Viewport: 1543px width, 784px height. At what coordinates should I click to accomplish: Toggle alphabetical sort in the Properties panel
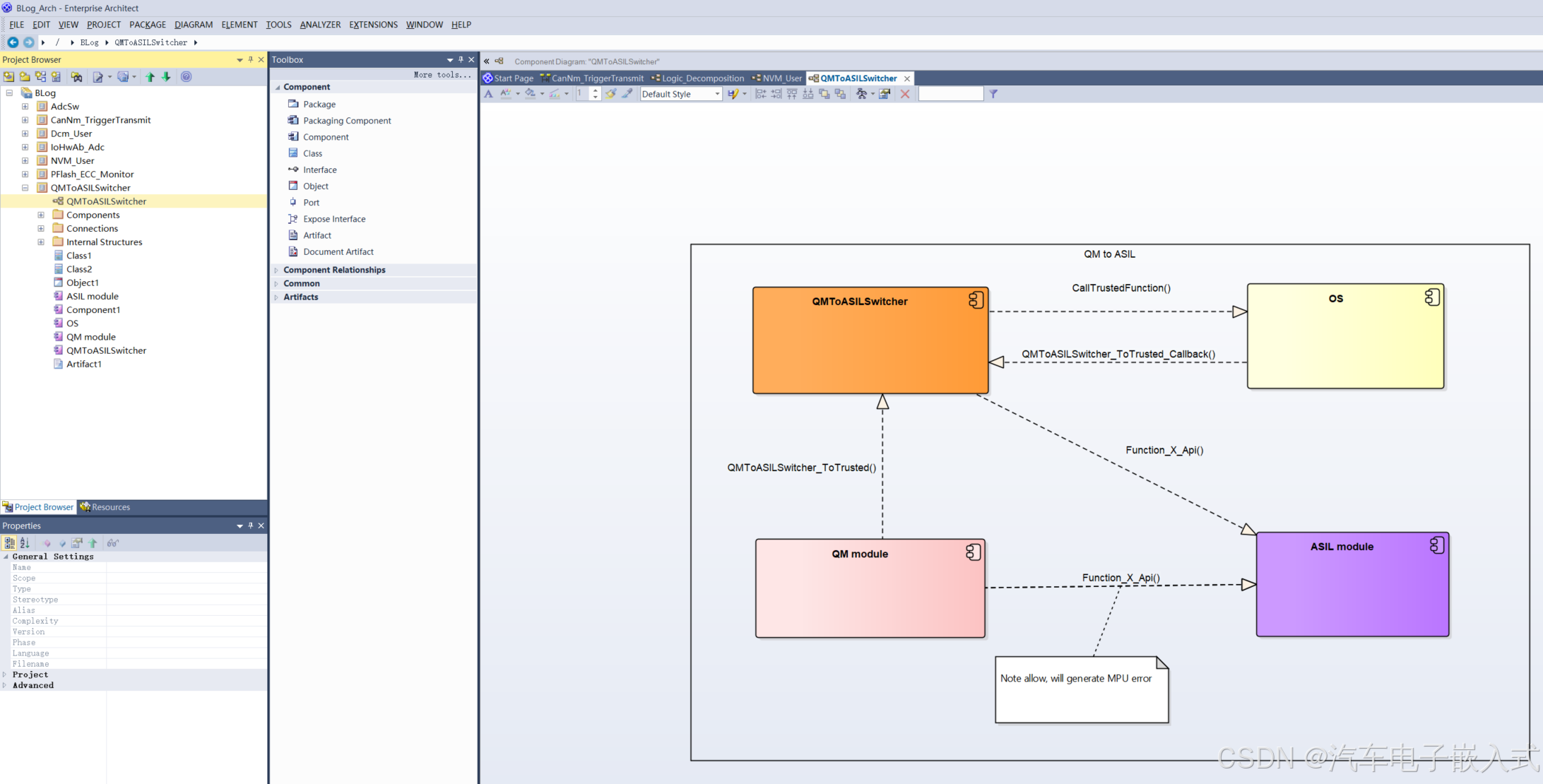[25, 543]
